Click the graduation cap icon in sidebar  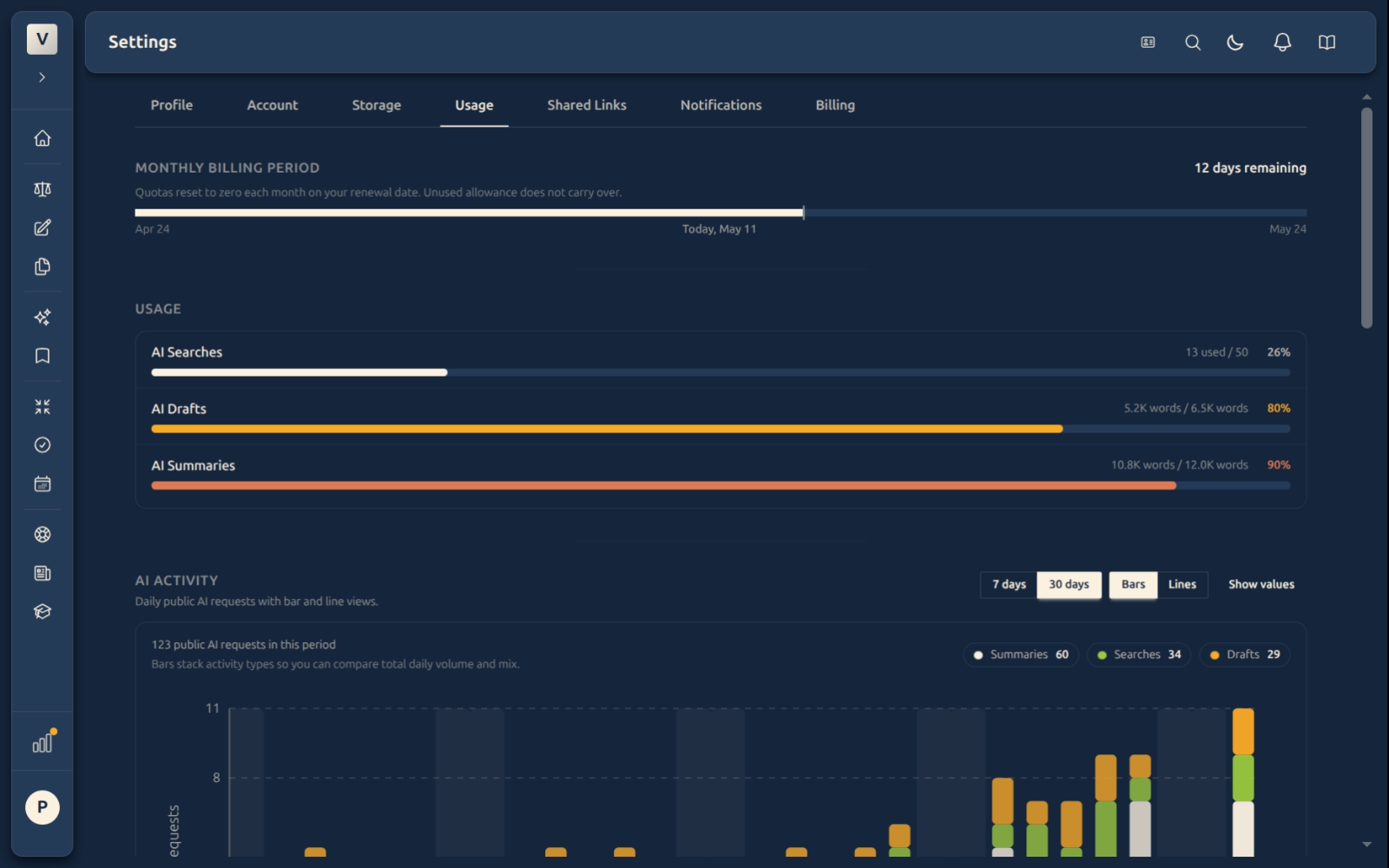(x=42, y=612)
